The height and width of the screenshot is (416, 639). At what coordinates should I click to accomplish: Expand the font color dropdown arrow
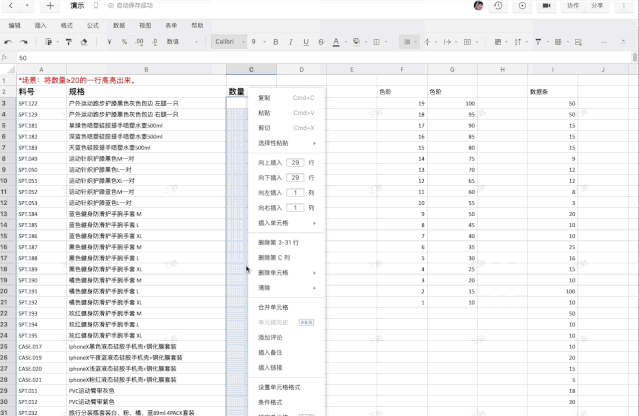346,42
